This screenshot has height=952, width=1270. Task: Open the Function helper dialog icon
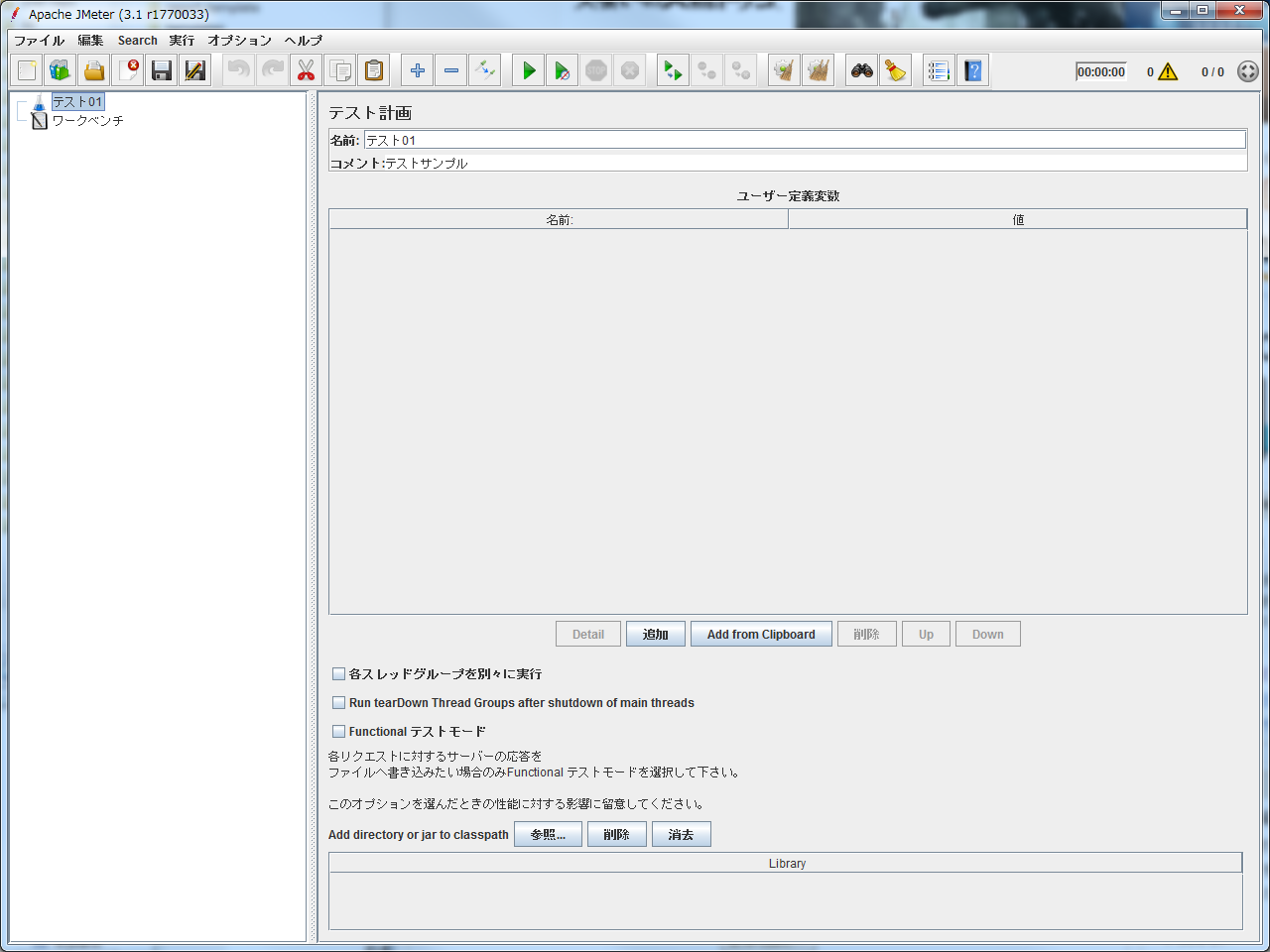939,70
